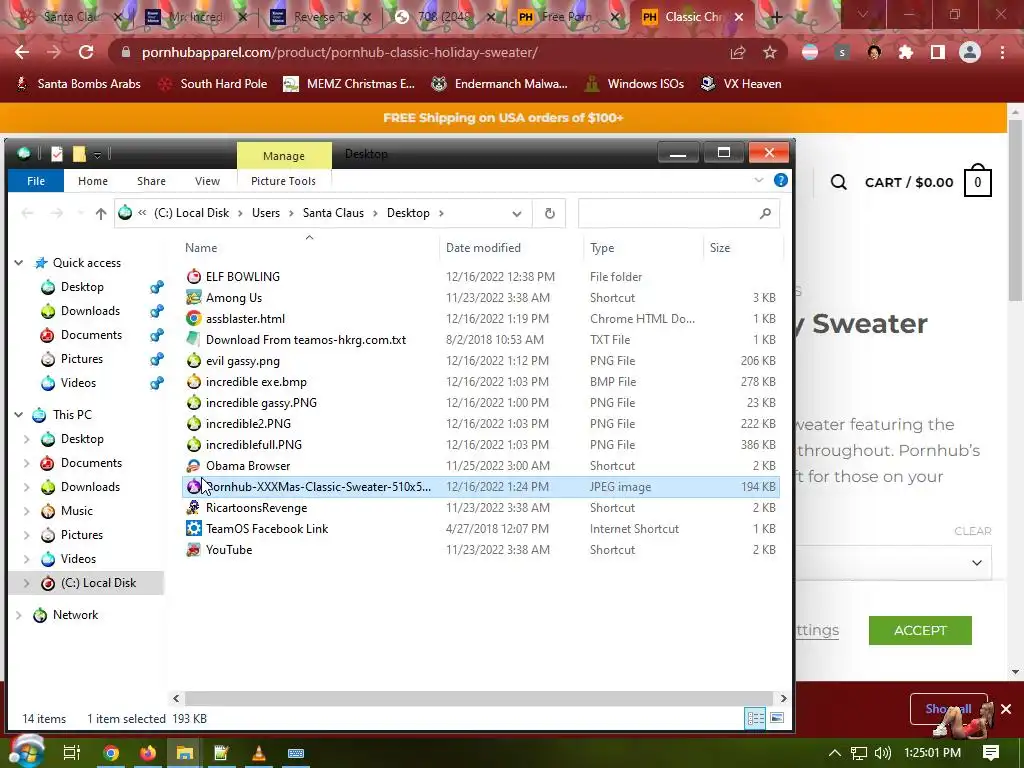Viewport: 1024px width, 768px height.
Task: Sort files by Date modified column
Action: (483, 248)
